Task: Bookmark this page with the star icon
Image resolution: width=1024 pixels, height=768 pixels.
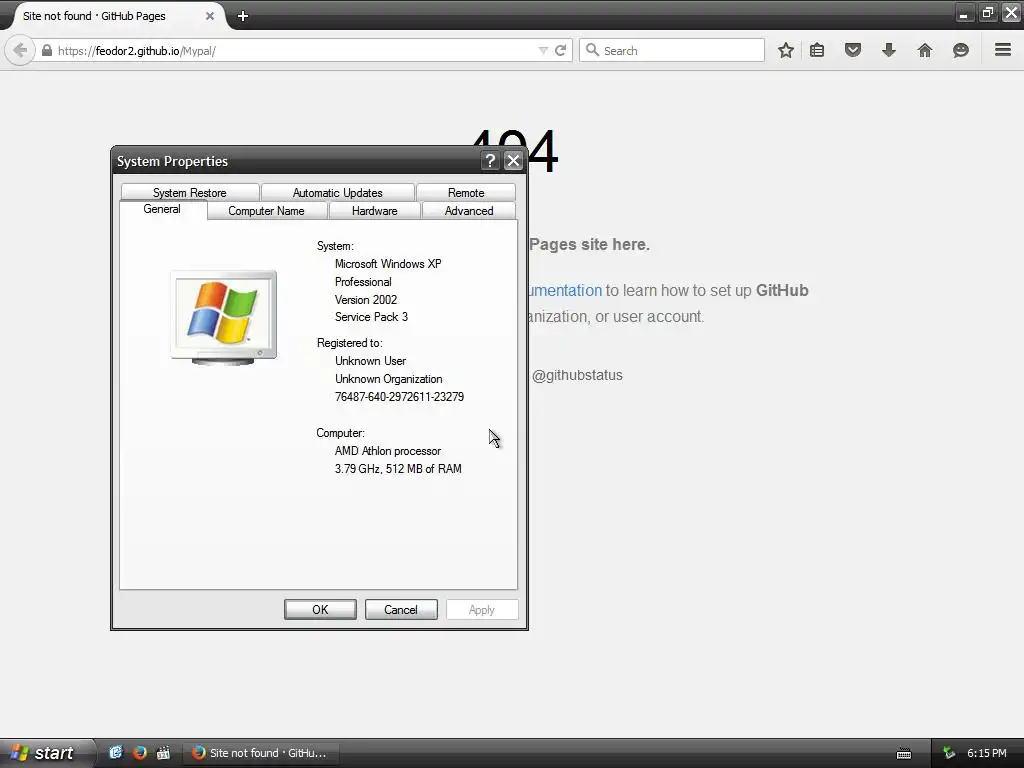Action: pos(786,50)
